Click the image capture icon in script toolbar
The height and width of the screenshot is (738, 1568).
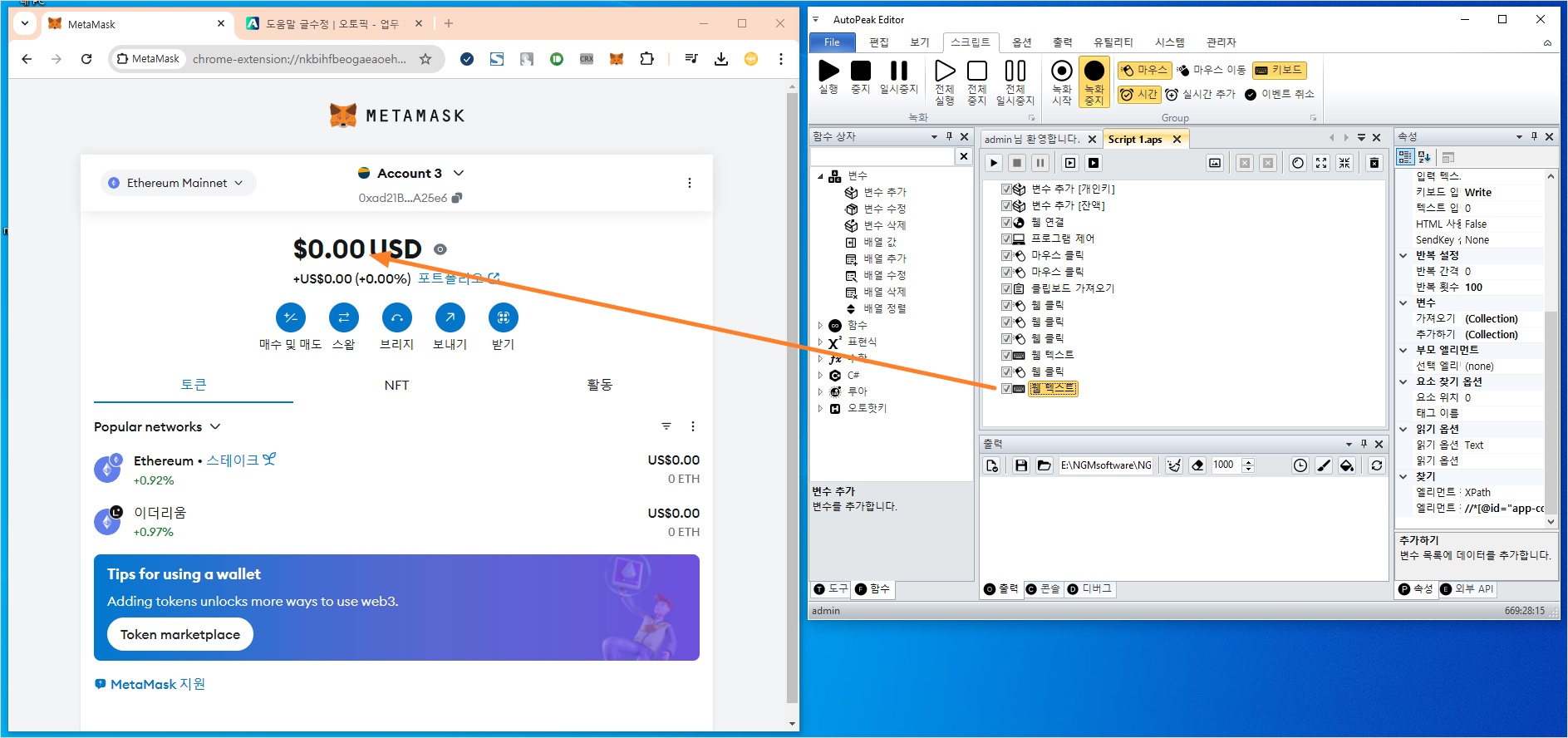1215,163
